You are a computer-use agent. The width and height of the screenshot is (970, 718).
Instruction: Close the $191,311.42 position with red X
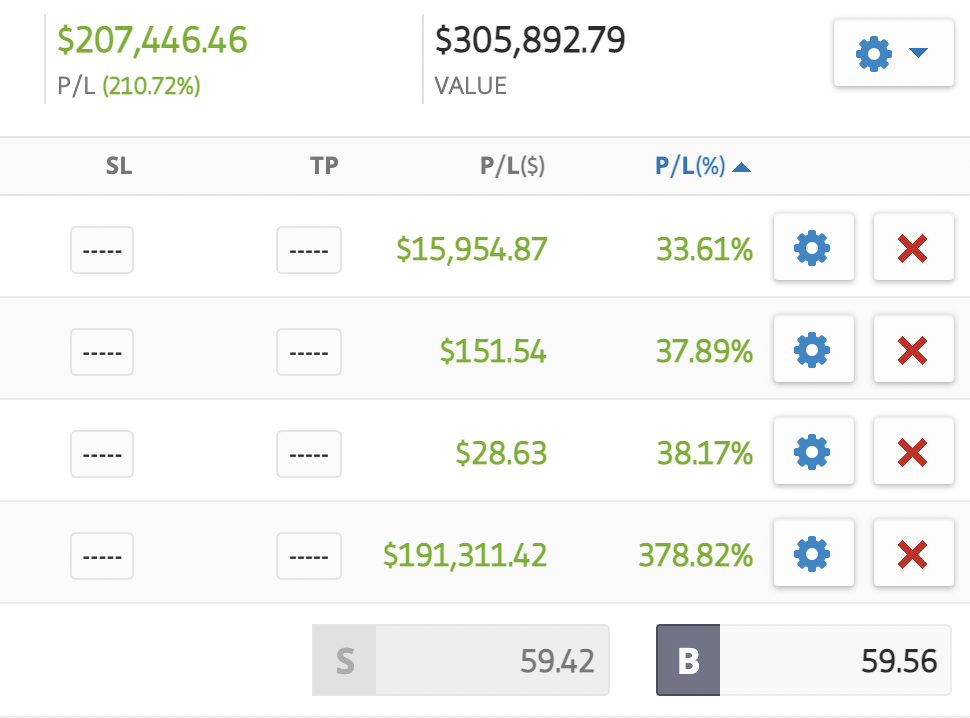coord(914,553)
